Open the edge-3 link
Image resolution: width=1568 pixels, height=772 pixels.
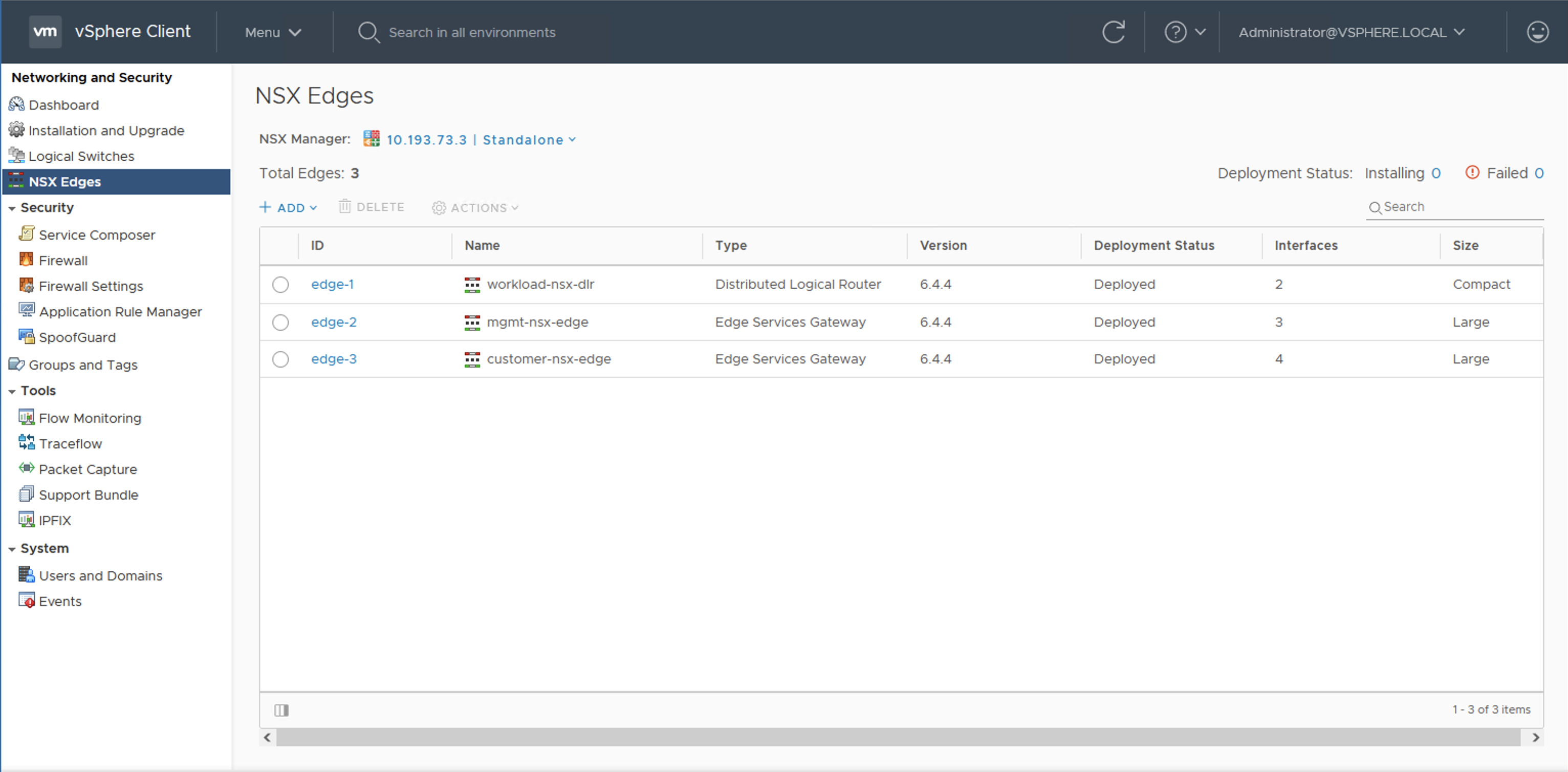click(x=334, y=359)
